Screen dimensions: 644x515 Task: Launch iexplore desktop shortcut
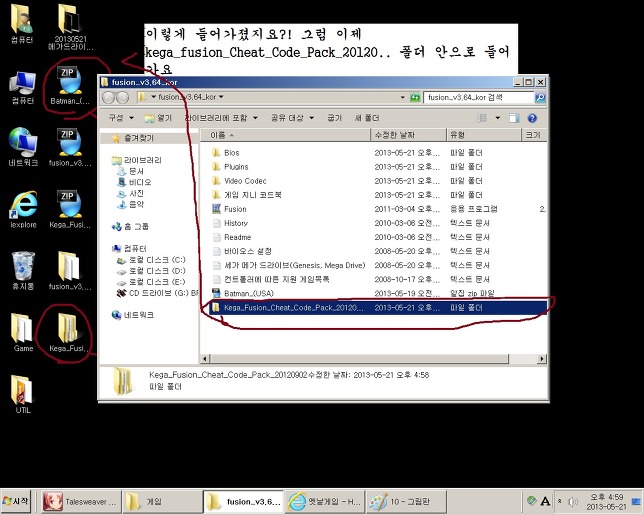tap(23, 209)
